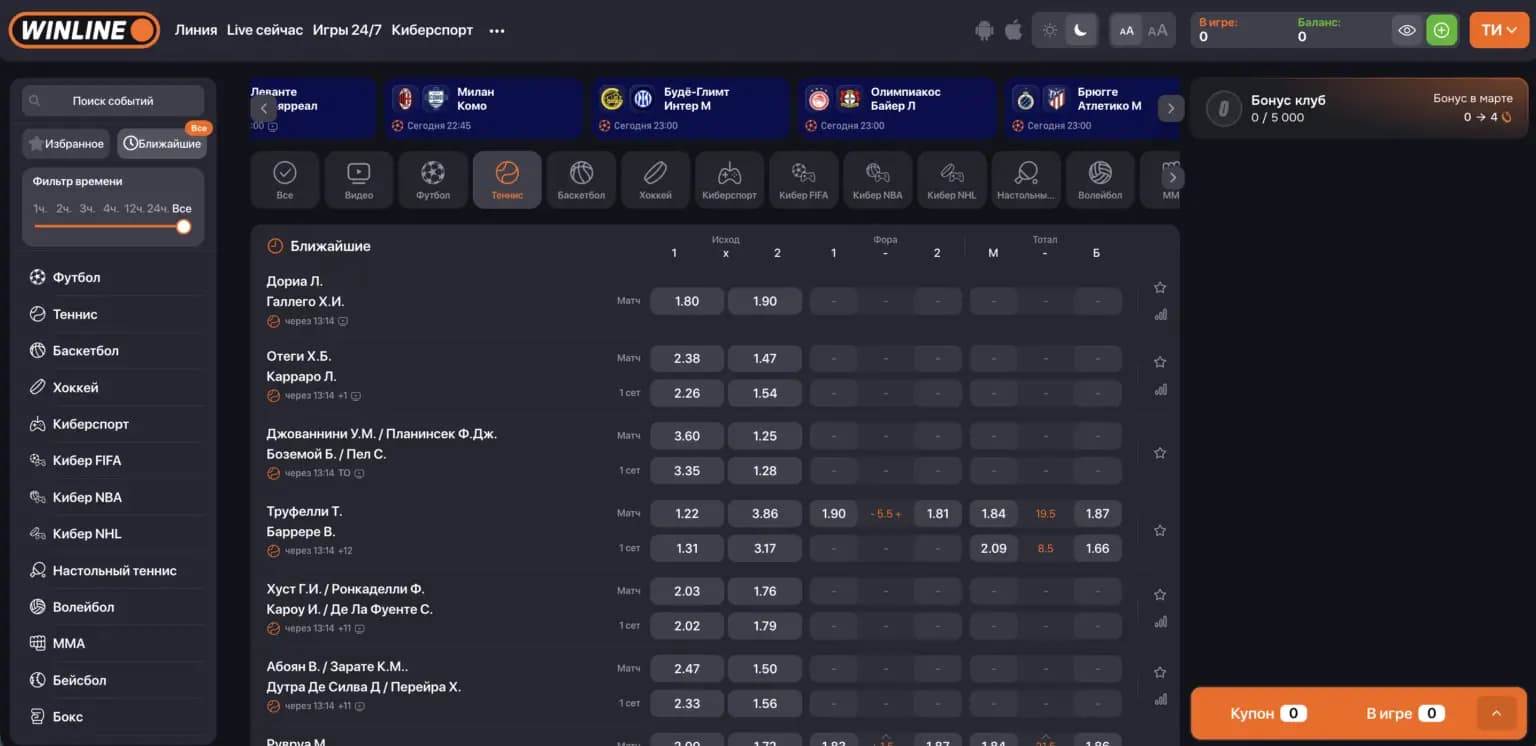Screen dimensions: 1536x746
Task: Switch to the В игре tab in the coupon bar
Action: (x=1404, y=713)
